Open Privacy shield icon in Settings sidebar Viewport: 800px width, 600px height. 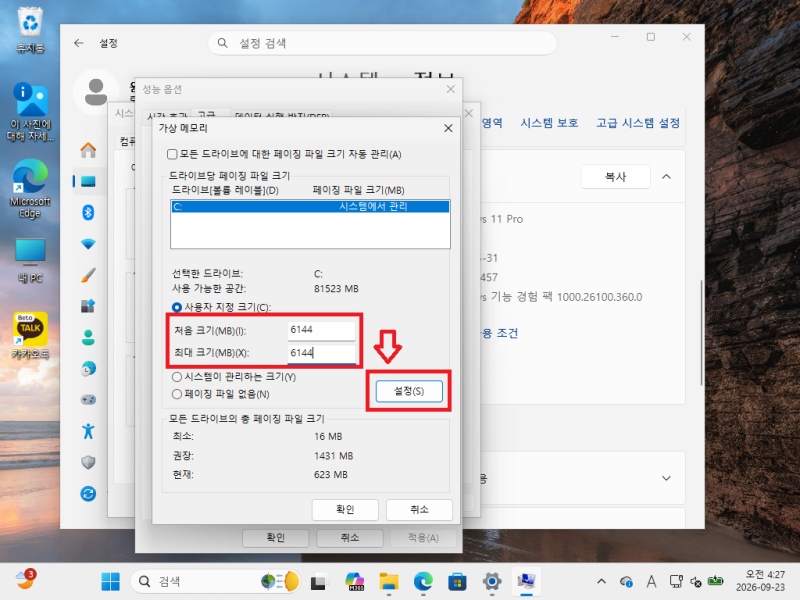point(88,462)
